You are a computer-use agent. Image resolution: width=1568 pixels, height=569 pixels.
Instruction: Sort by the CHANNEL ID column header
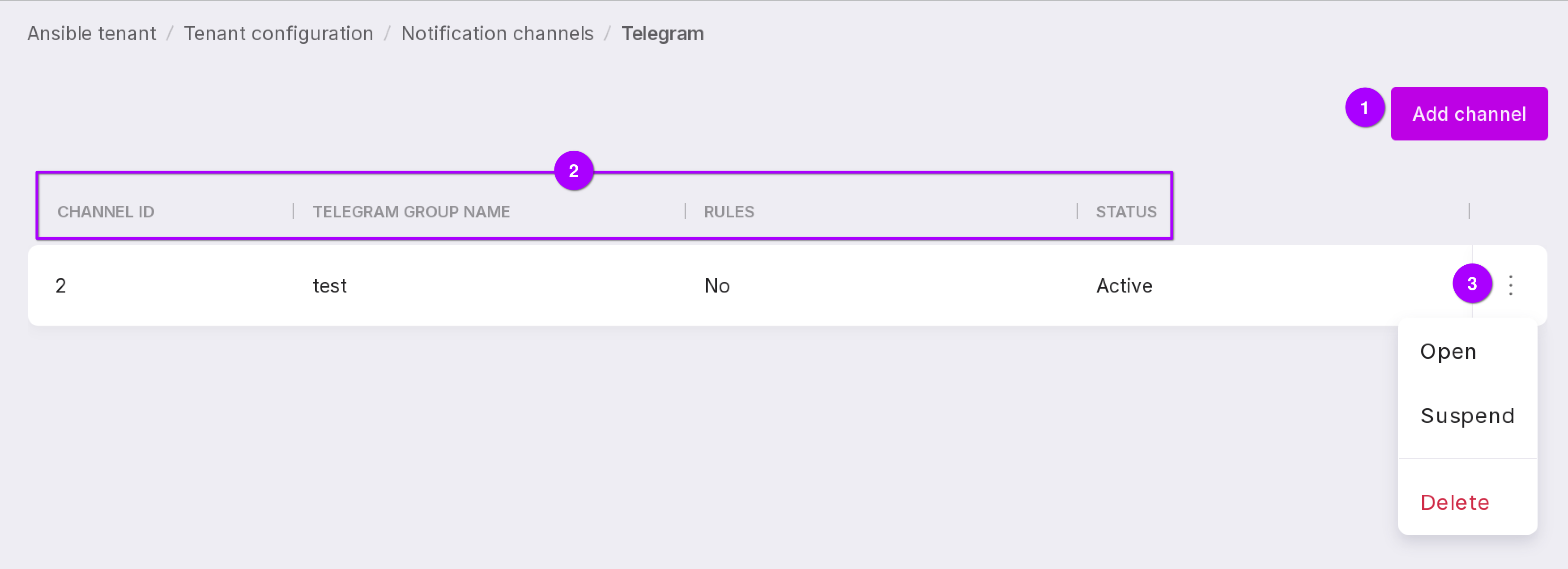[106, 212]
